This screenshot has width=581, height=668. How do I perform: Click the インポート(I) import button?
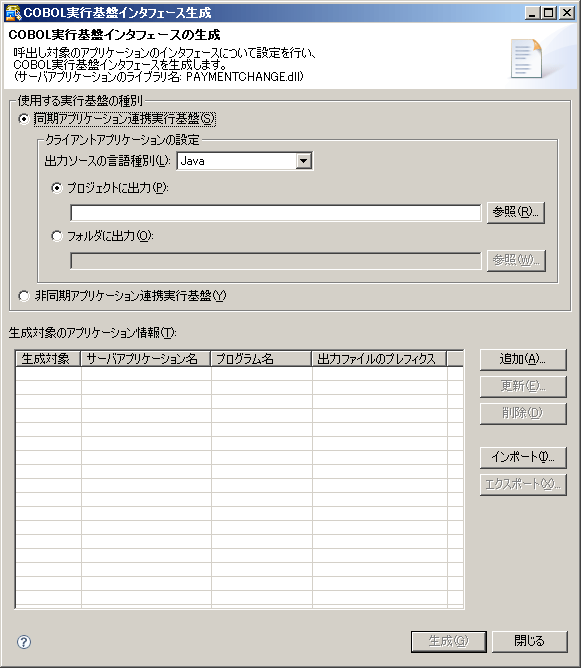click(523, 457)
